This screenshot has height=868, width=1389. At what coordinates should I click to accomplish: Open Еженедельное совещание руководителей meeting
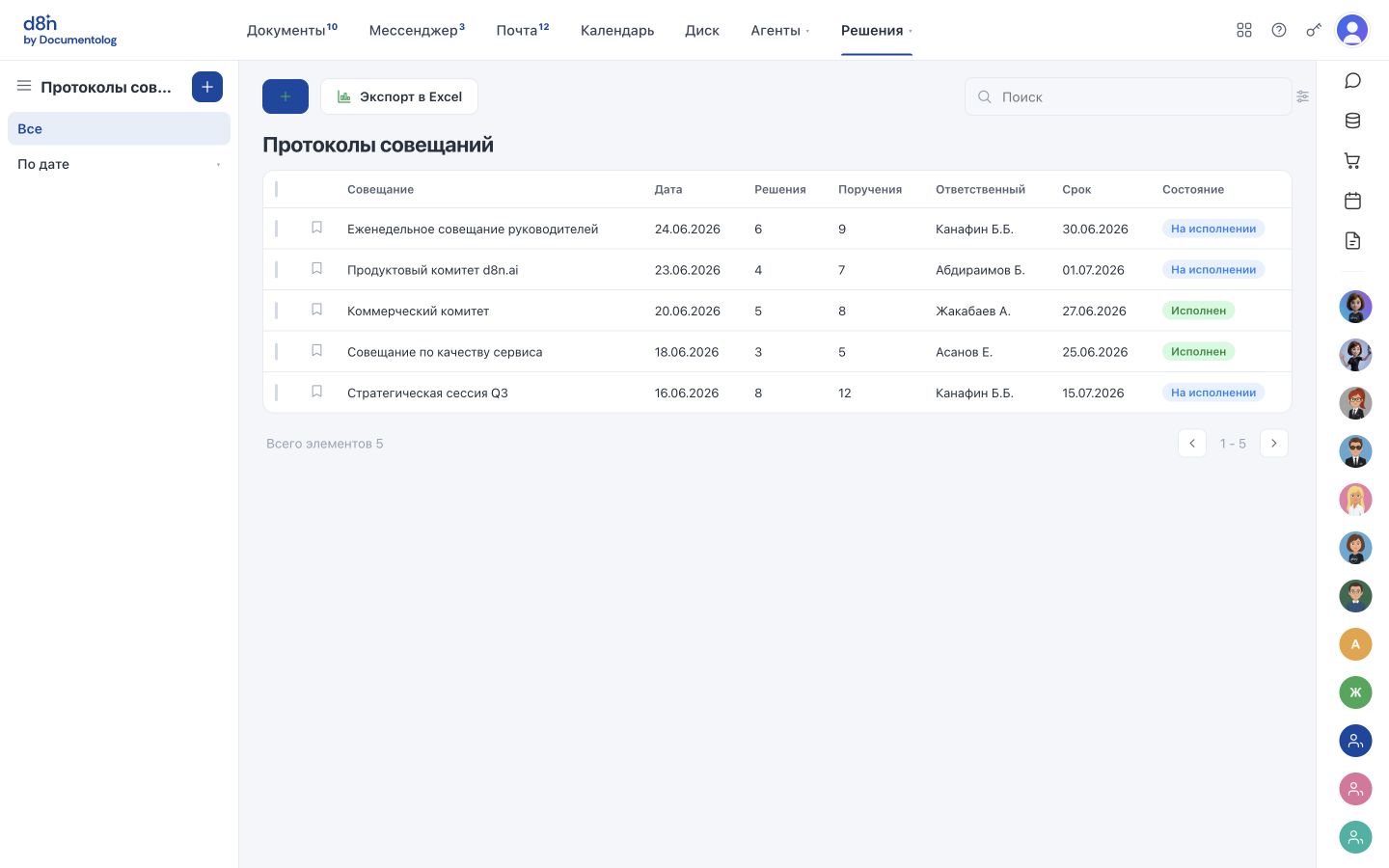click(x=473, y=230)
